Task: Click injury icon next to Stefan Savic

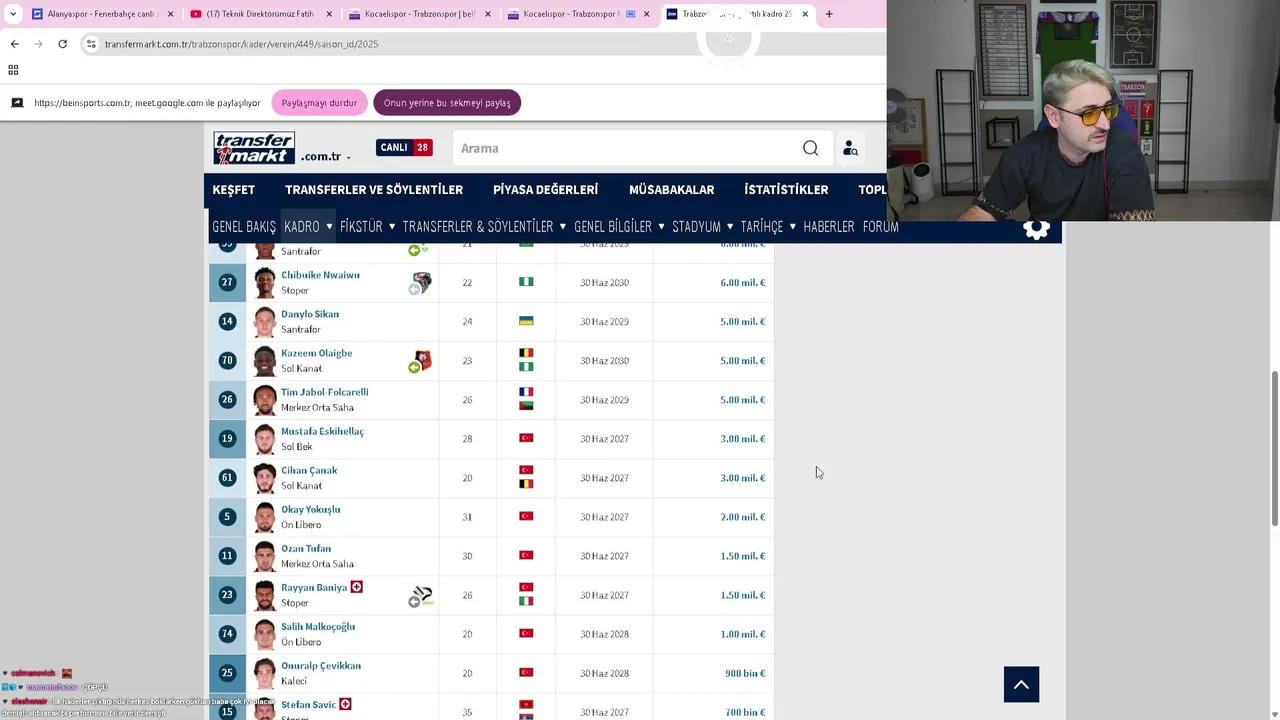Action: (x=345, y=704)
